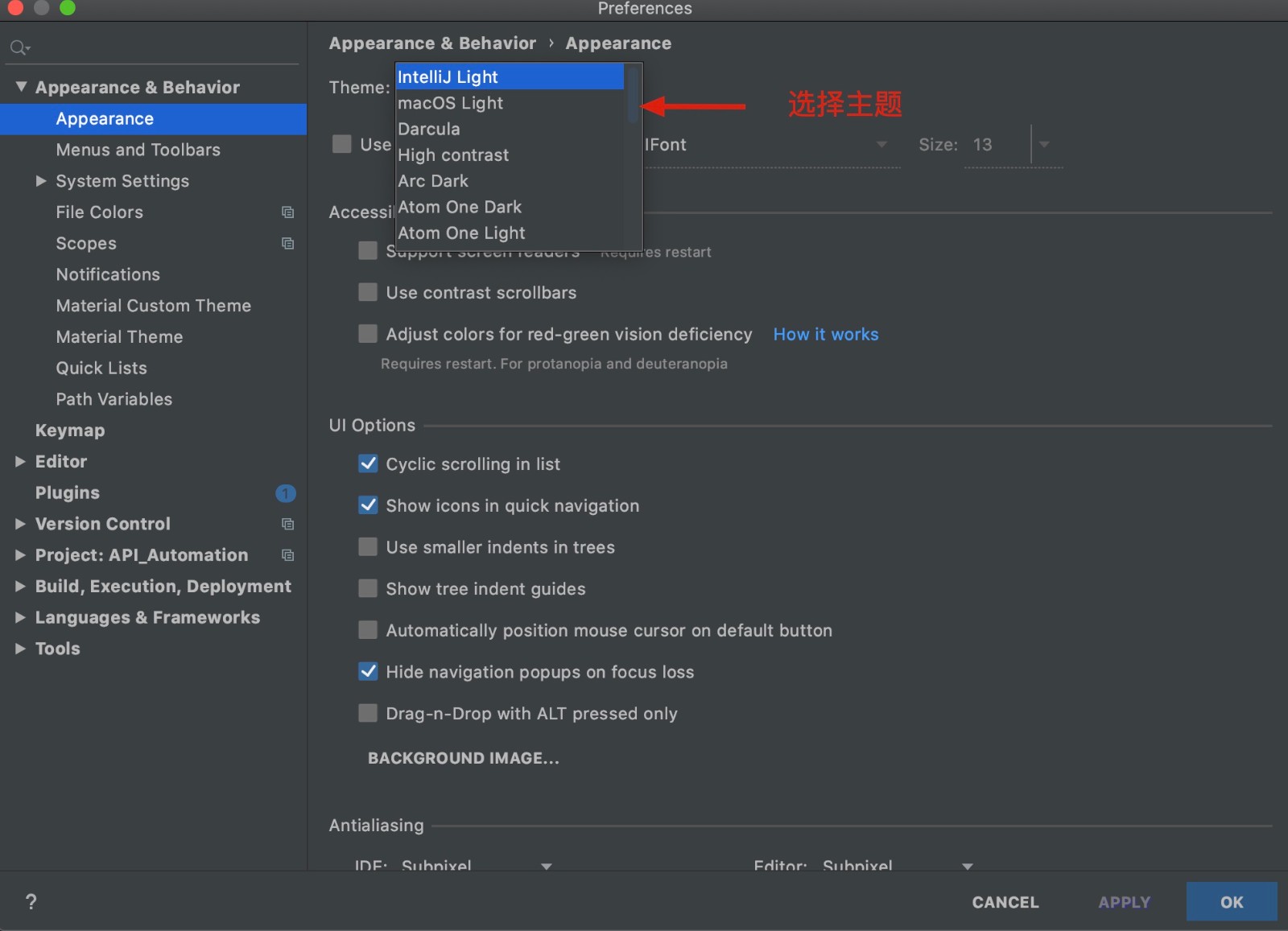Open Material Custom Theme settings
This screenshot has width=1288, height=931.
coord(153,306)
